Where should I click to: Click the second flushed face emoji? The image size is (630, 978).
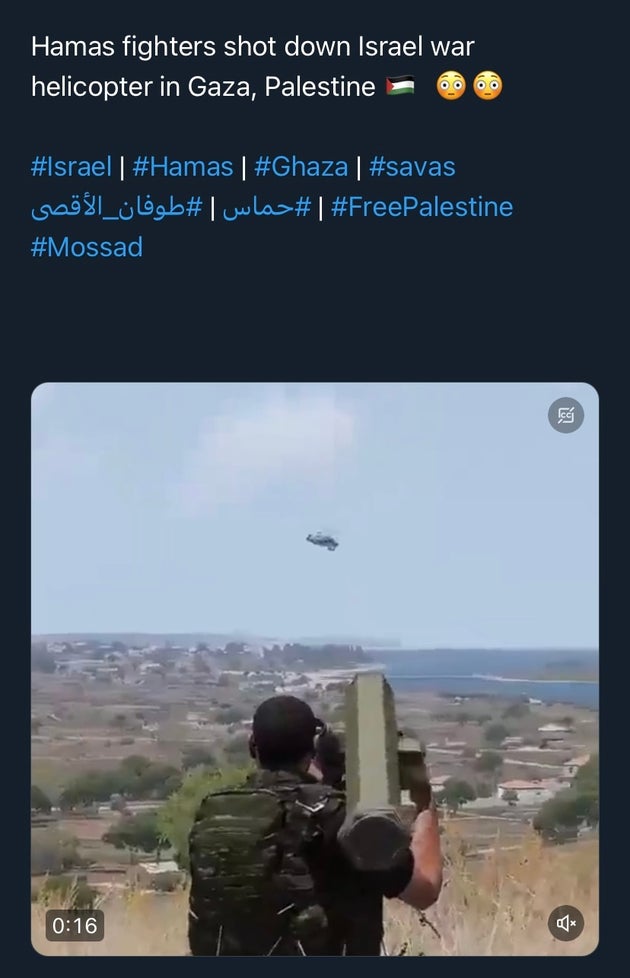pos(487,87)
